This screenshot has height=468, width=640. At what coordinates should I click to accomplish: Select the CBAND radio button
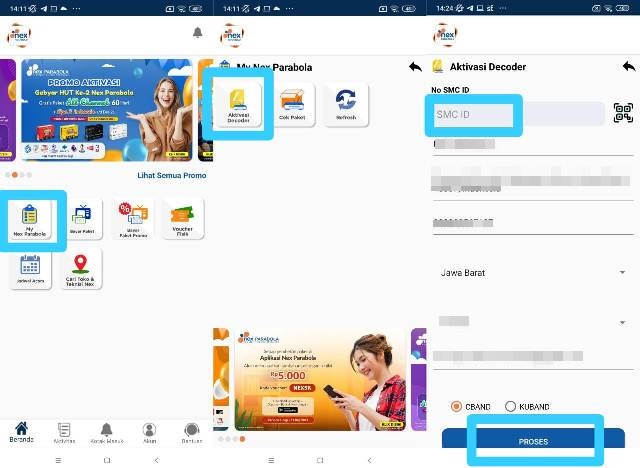pos(456,406)
